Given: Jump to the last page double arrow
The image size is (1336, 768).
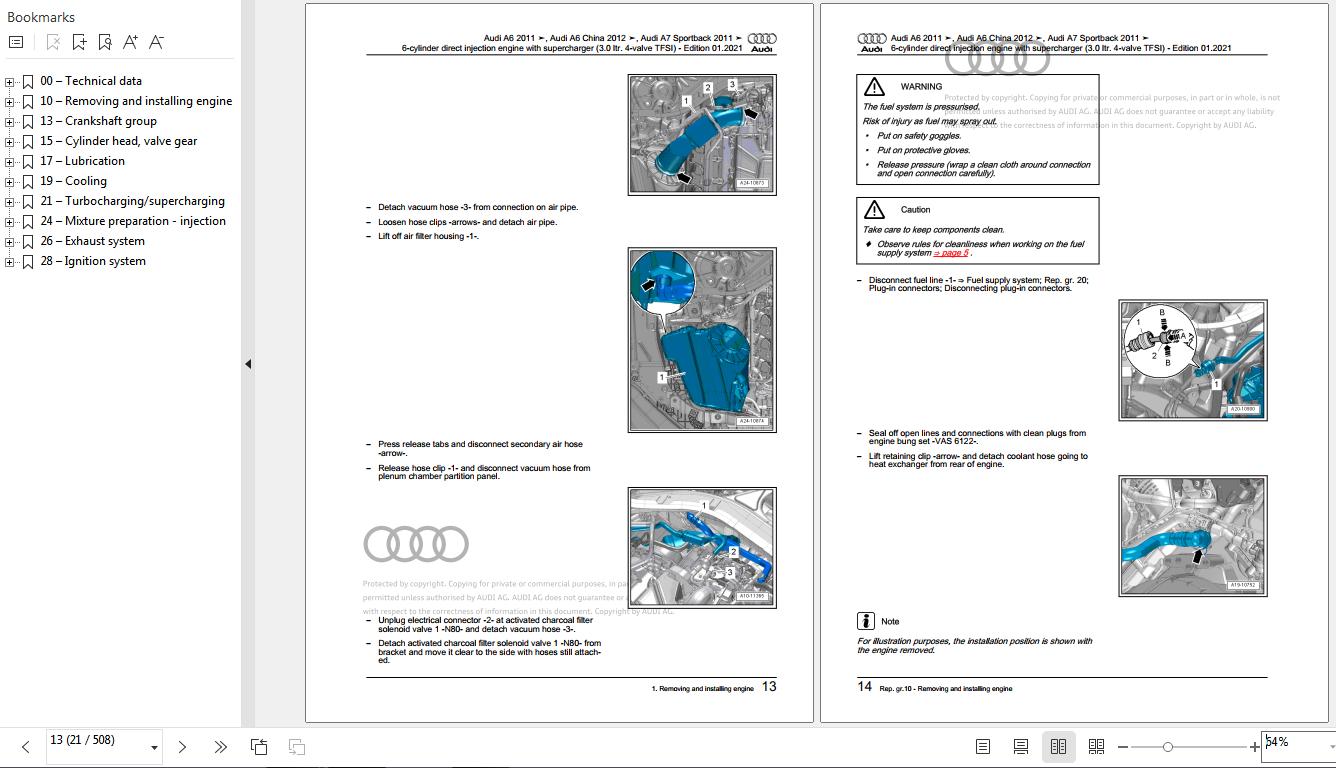Looking at the screenshot, I should 220,747.
